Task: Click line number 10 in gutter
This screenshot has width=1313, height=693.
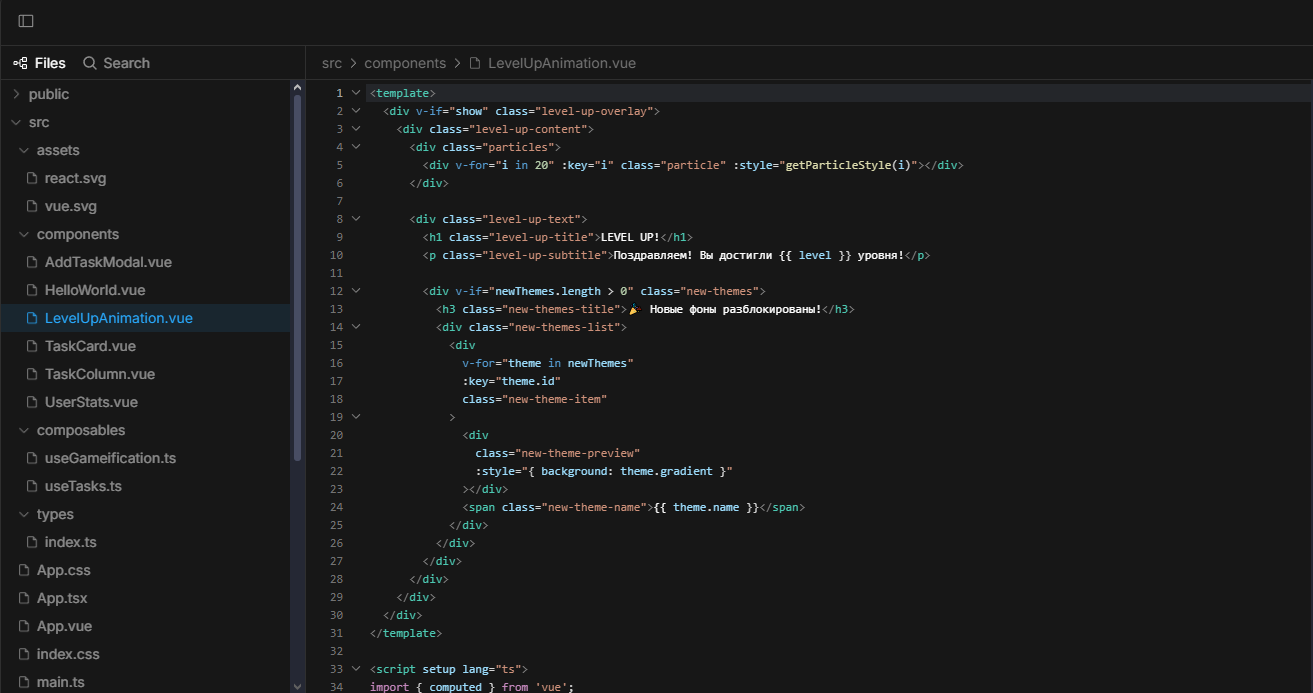Action: (336, 255)
